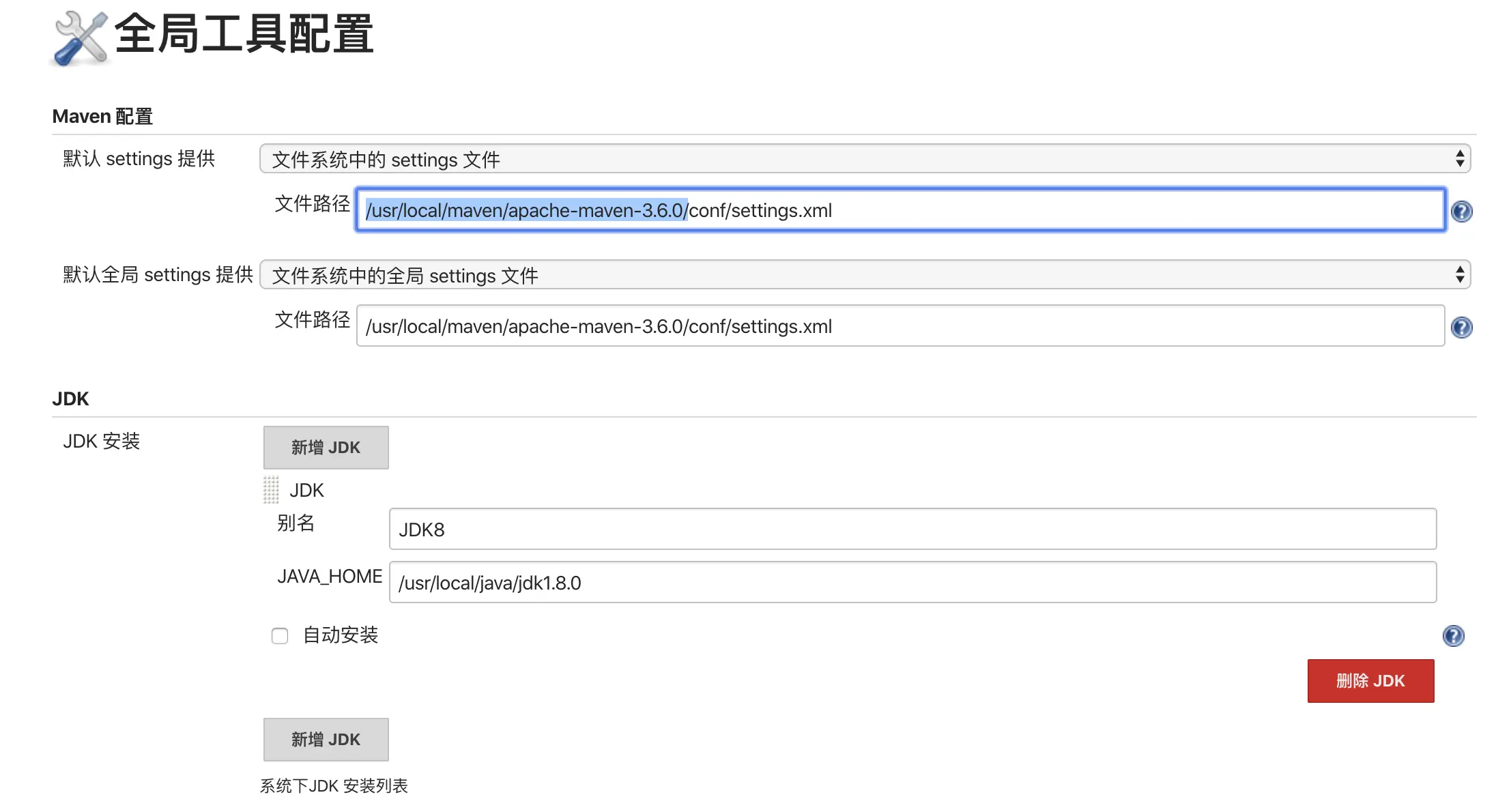Image resolution: width=1496 pixels, height=812 pixels.
Task: Click the wrench and screwdriver tools icon
Action: (81, 38)
